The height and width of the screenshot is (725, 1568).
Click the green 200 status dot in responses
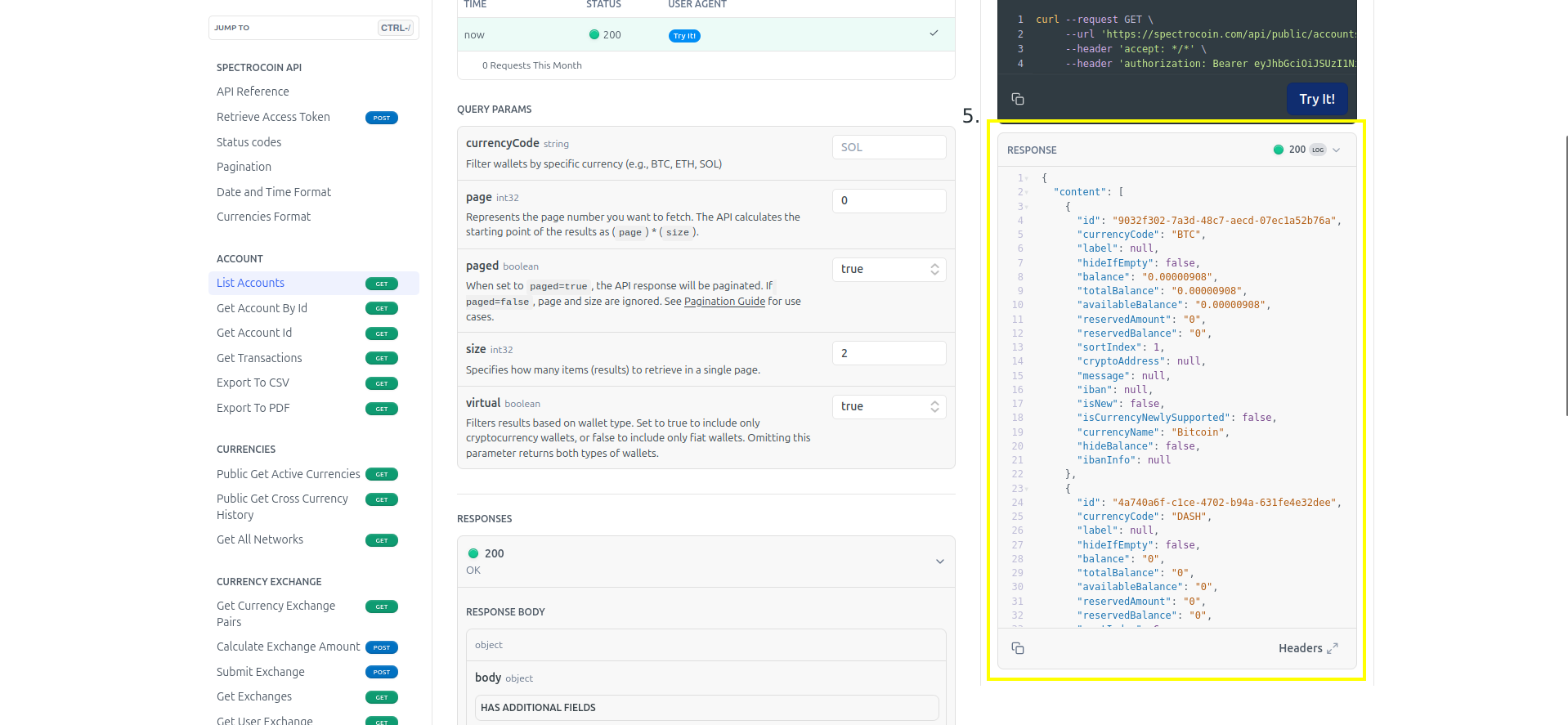point(473,553)
